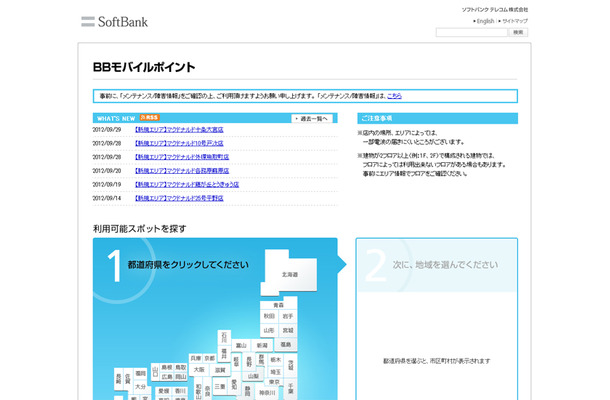Choose 長崎 prefecture tile

click(118, 379)
